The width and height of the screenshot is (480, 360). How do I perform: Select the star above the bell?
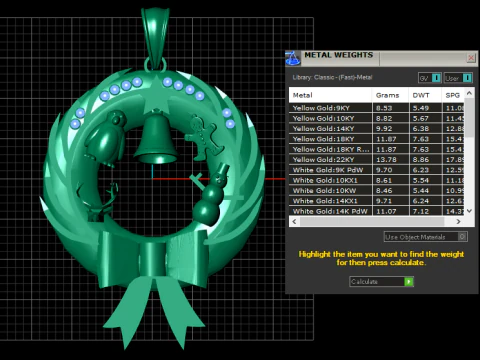[156, 95]
